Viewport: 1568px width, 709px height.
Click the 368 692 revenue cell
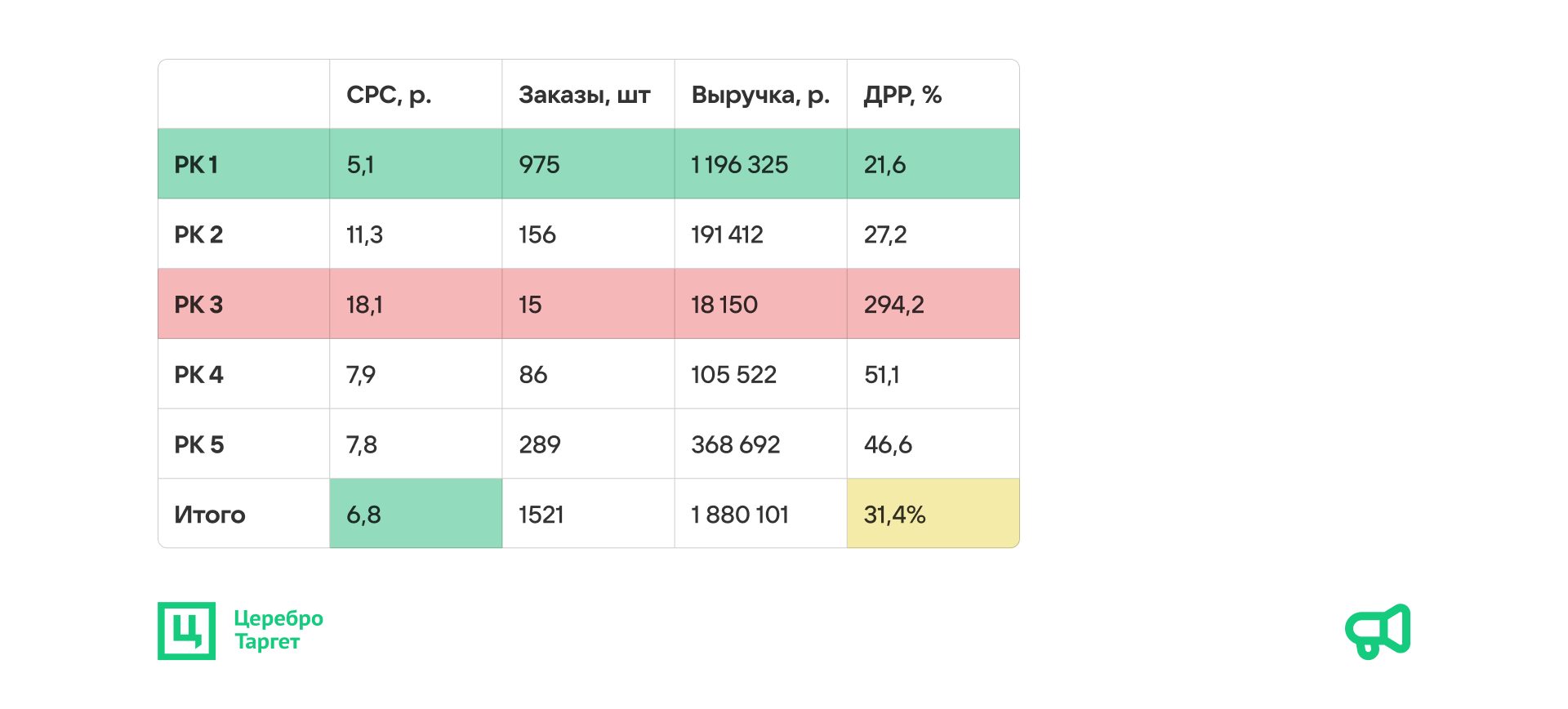[x=736, y=444]
